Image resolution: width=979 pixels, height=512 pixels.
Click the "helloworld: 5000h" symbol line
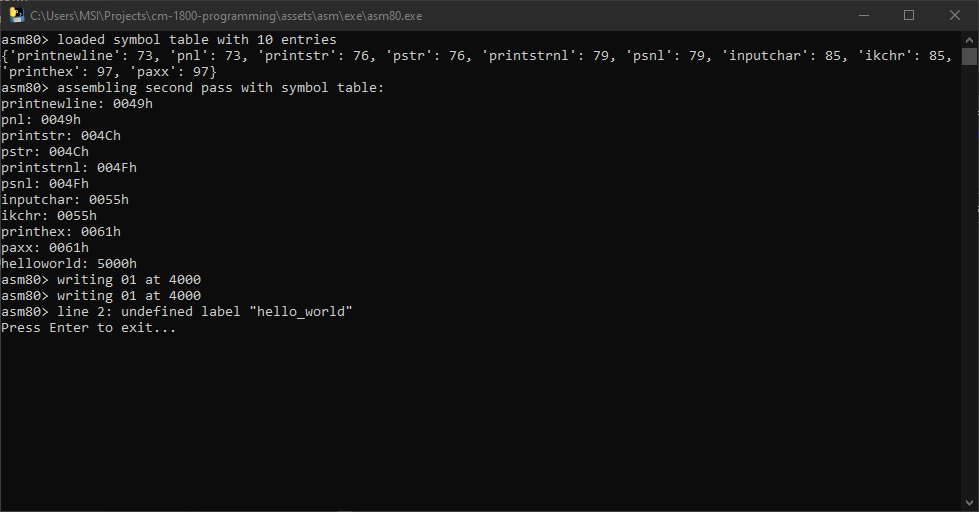click(69, 264)
